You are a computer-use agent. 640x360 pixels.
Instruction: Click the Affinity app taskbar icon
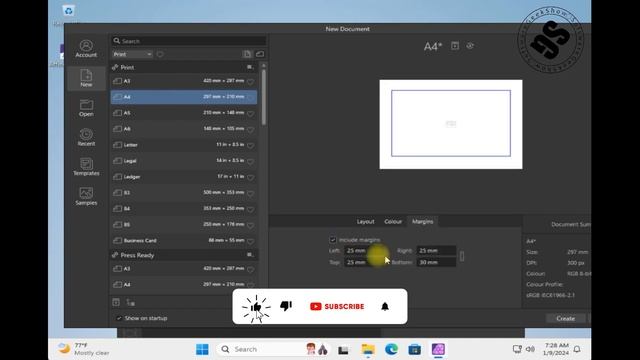coord(438,349)
